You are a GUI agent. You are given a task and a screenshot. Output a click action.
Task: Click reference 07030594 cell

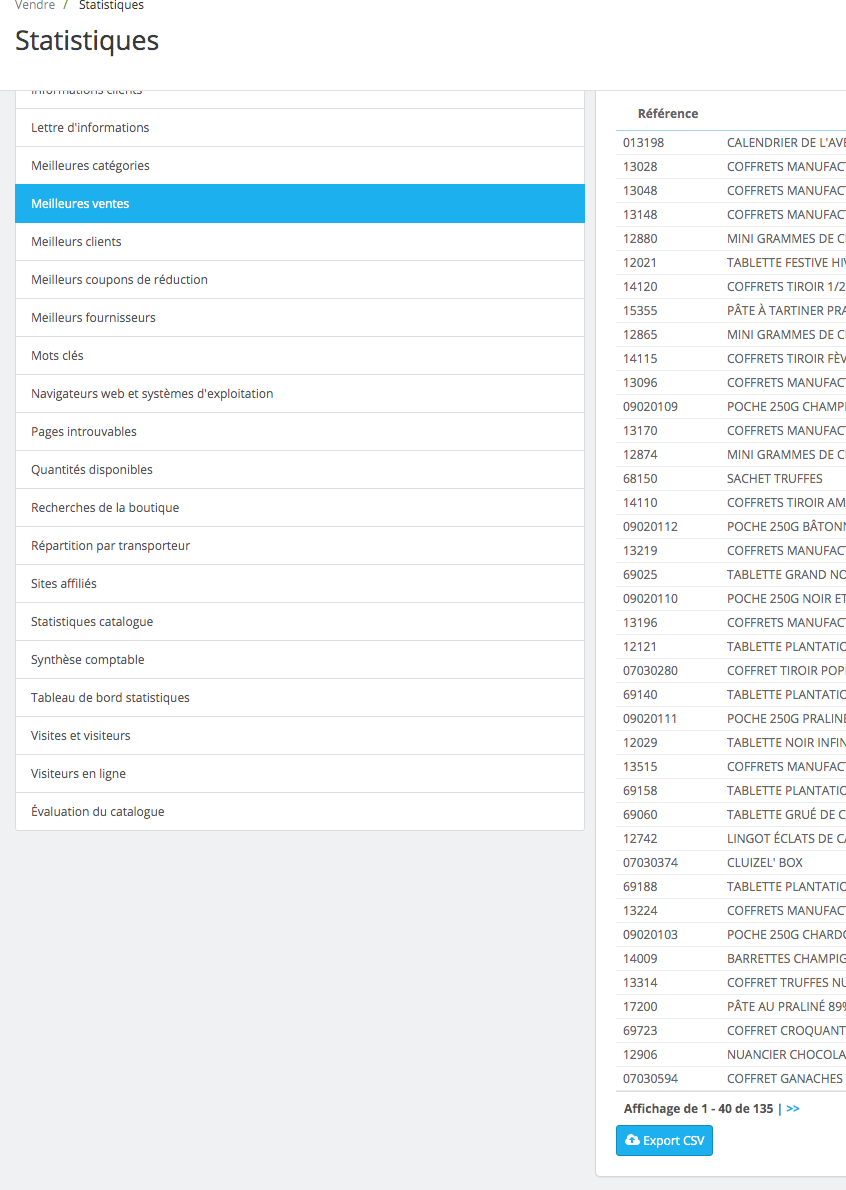[x=650, y=1078]
